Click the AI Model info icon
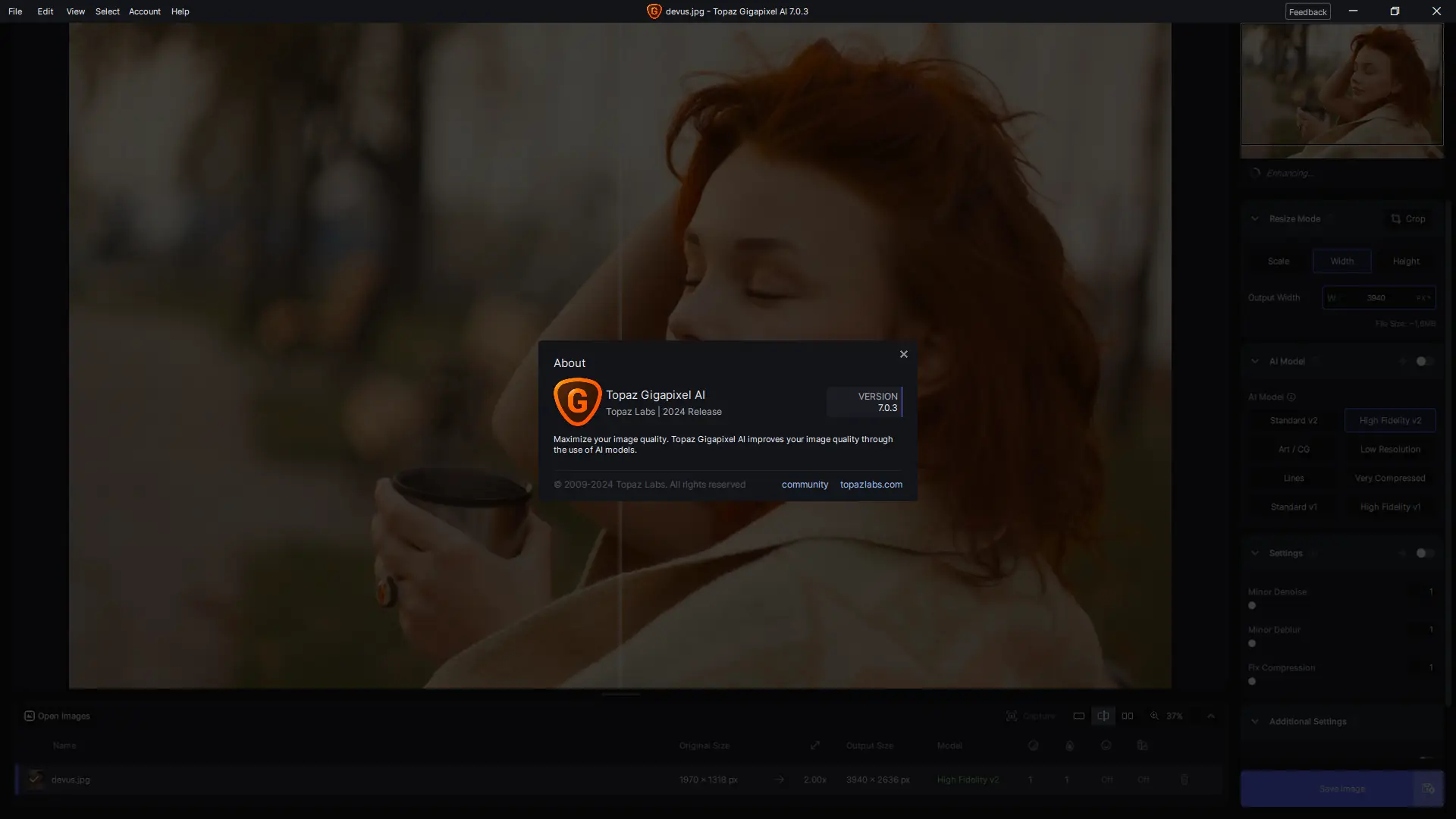The width and height of the screenshot is (1456, 819). [x=1291, y=397]
